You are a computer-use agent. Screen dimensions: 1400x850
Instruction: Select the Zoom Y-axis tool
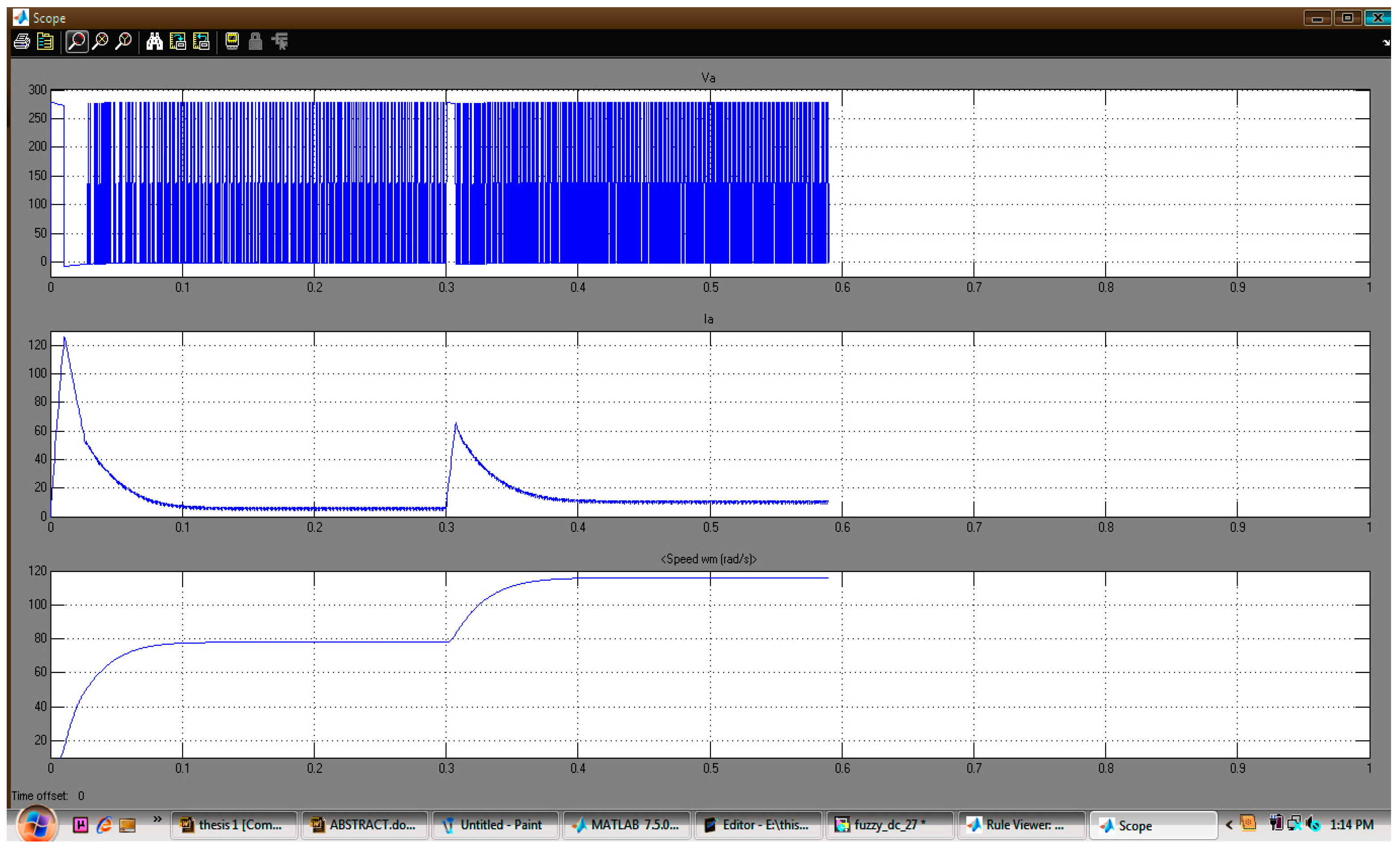coord(123,42)
